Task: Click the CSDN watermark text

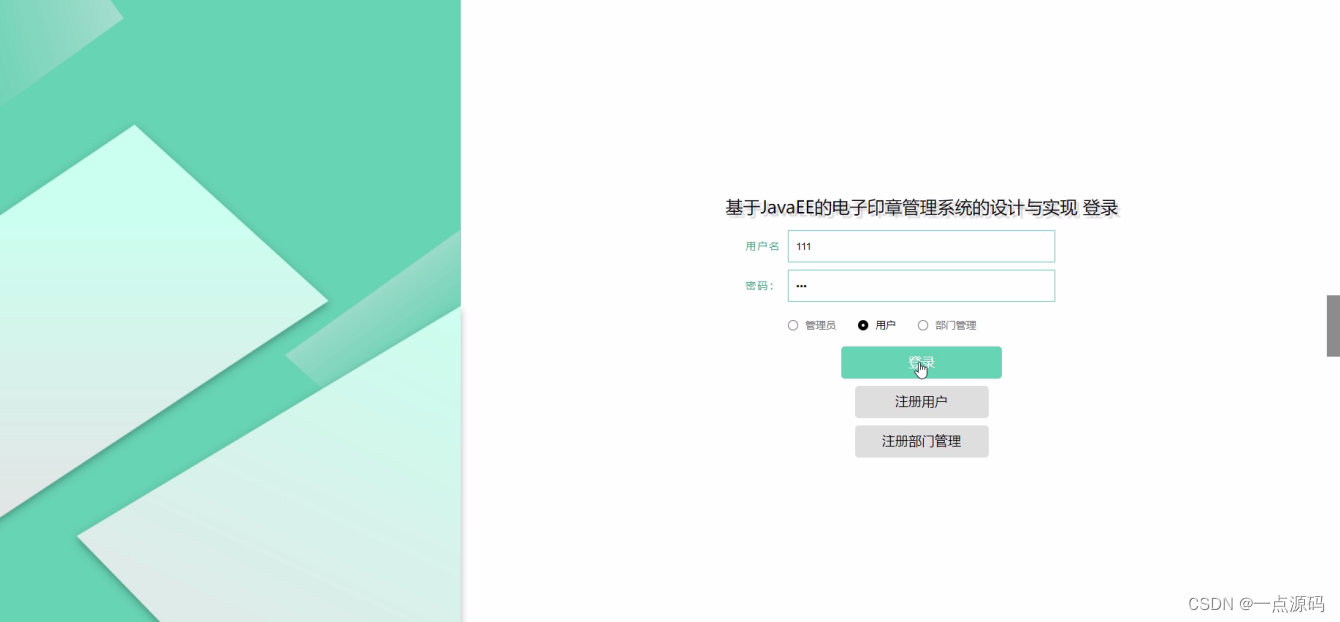Action: (1209, 604)
